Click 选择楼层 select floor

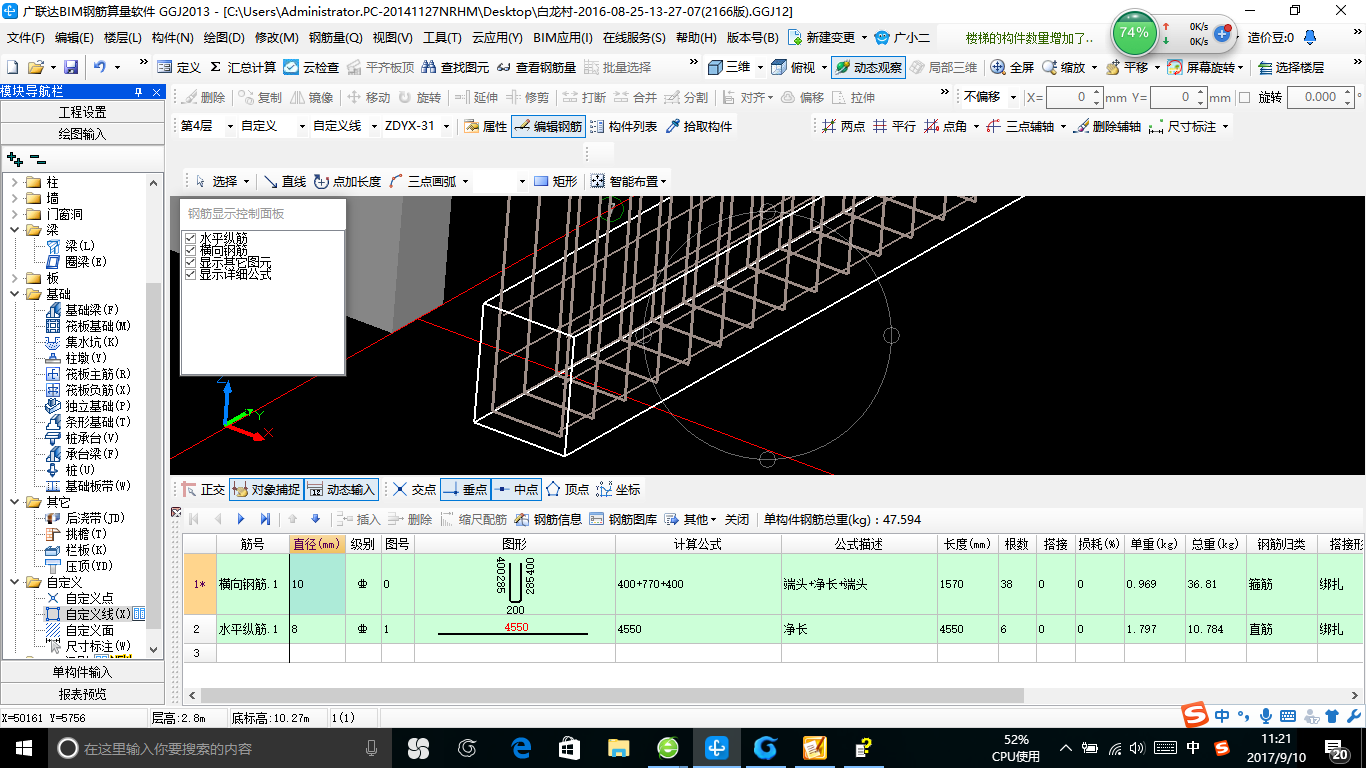[1291, 67]
